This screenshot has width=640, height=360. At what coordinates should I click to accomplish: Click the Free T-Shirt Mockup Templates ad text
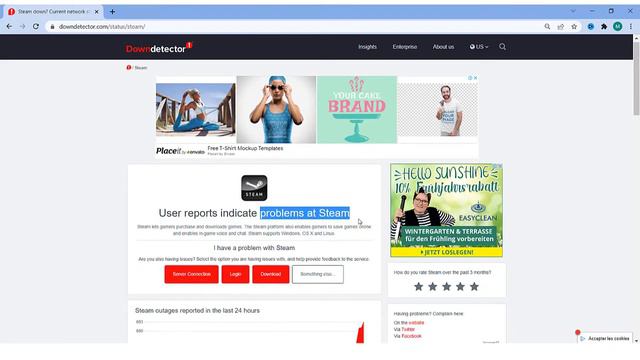(x=245, y=148)
